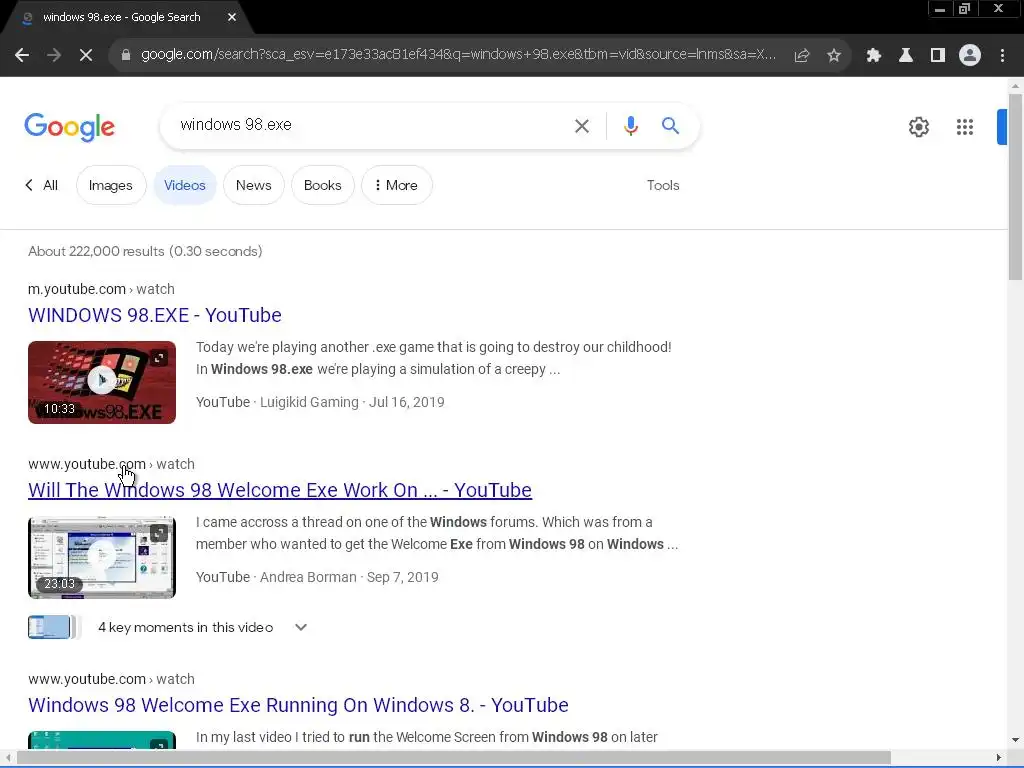The image size is (1024, 768).
Task: Switch to All results
Action: point(42,185)
